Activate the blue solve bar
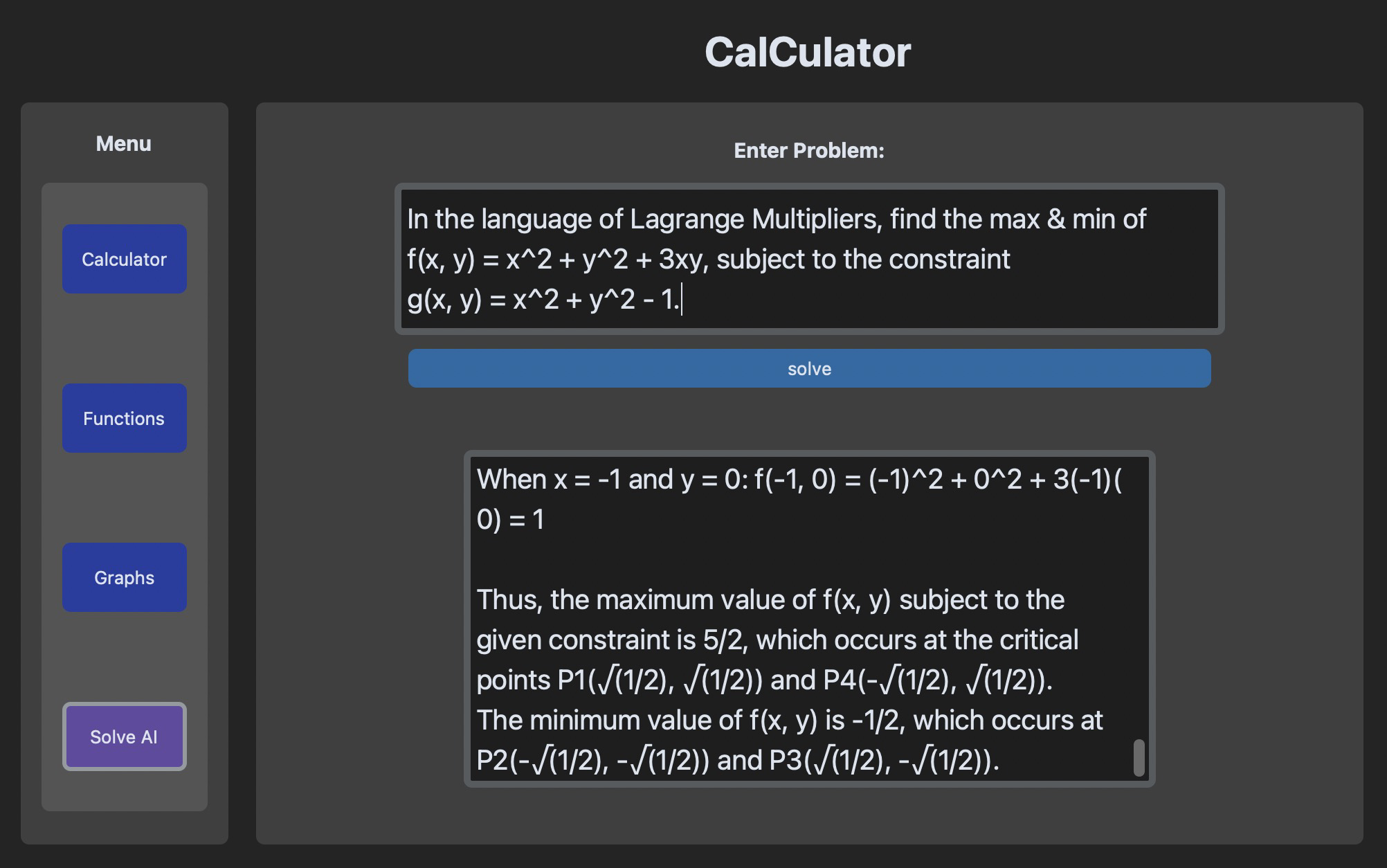The image size is (1387, 868). (808, 368)
